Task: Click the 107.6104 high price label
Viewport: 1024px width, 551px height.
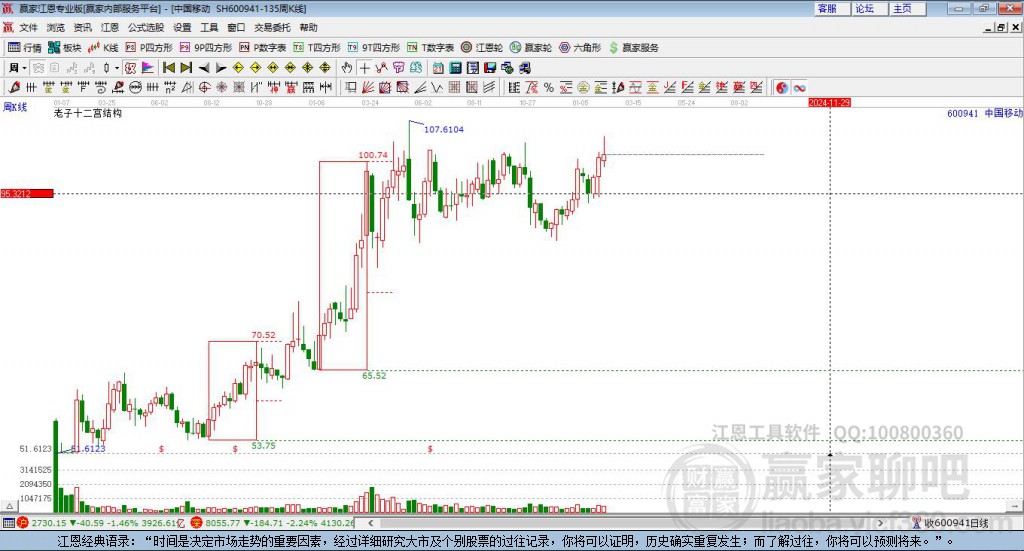Action: (444, 129)
